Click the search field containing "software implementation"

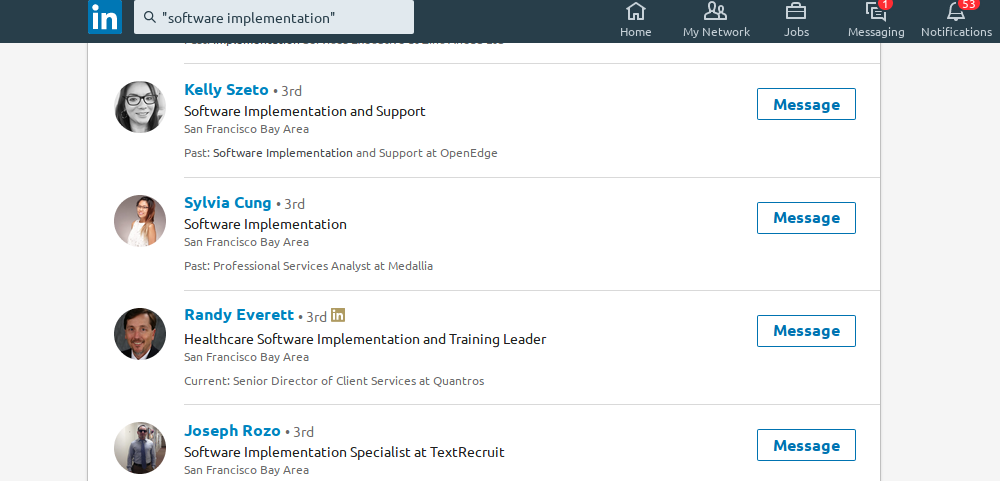tap(274, 17)
